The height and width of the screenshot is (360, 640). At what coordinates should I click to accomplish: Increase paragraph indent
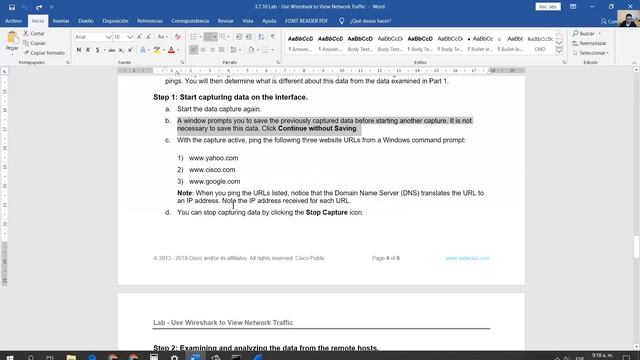point(249,37)
